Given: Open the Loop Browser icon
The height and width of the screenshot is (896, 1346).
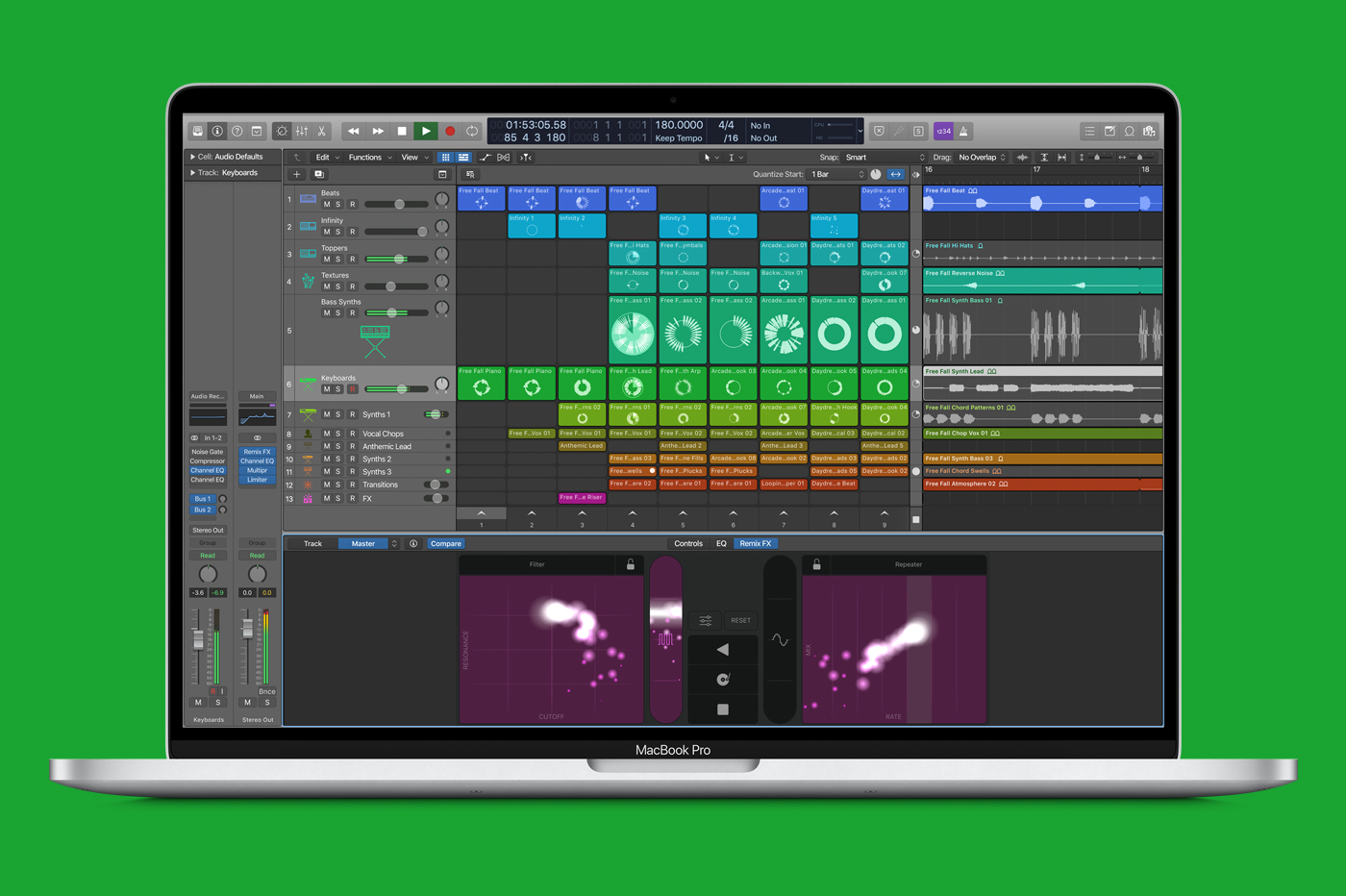Looking at the screenshot, I should [1130, 131].
